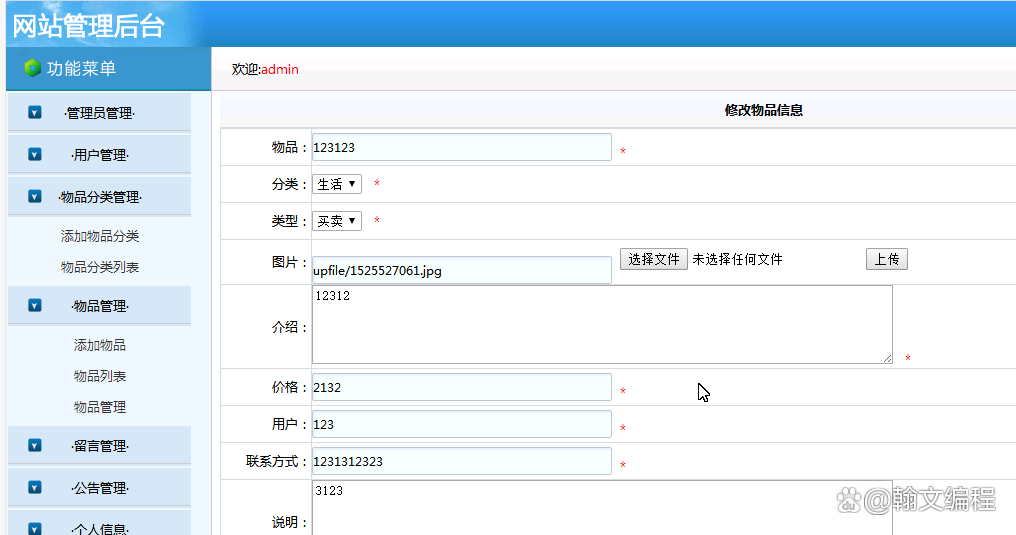Click the 功能菜单 sidebar title
This screenshot has height=535, width=1016.
pos(82,69)
